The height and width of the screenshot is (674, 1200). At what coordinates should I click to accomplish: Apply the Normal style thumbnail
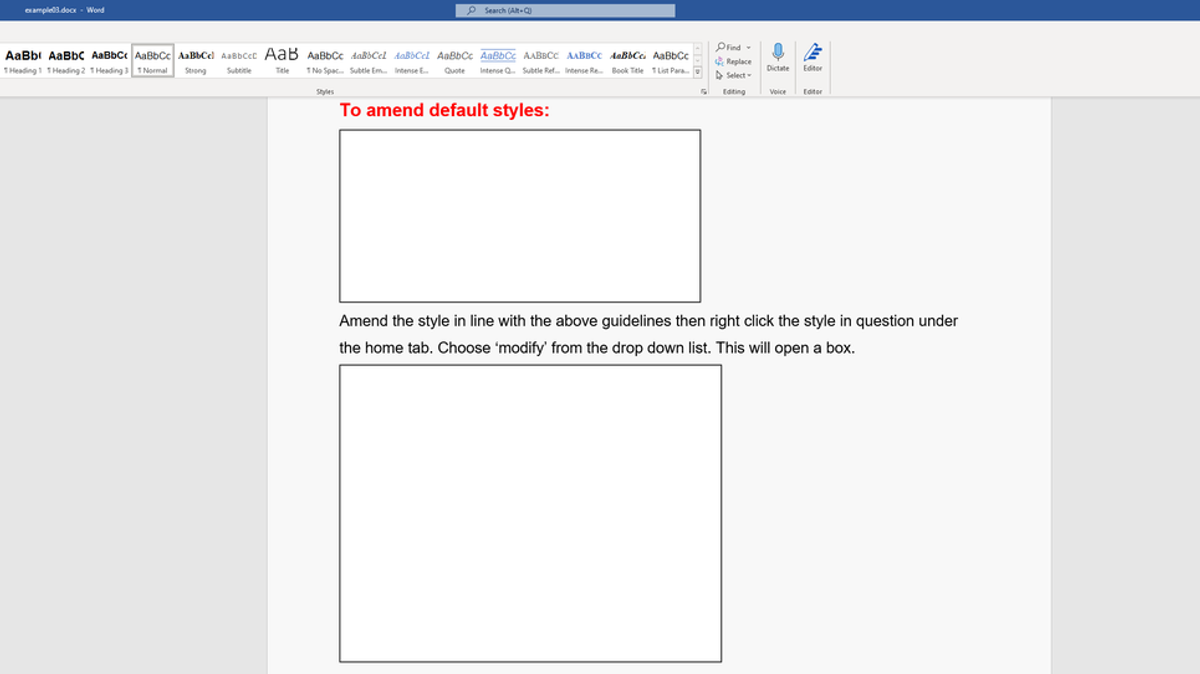pyautogui.click(x=152, y=61)
